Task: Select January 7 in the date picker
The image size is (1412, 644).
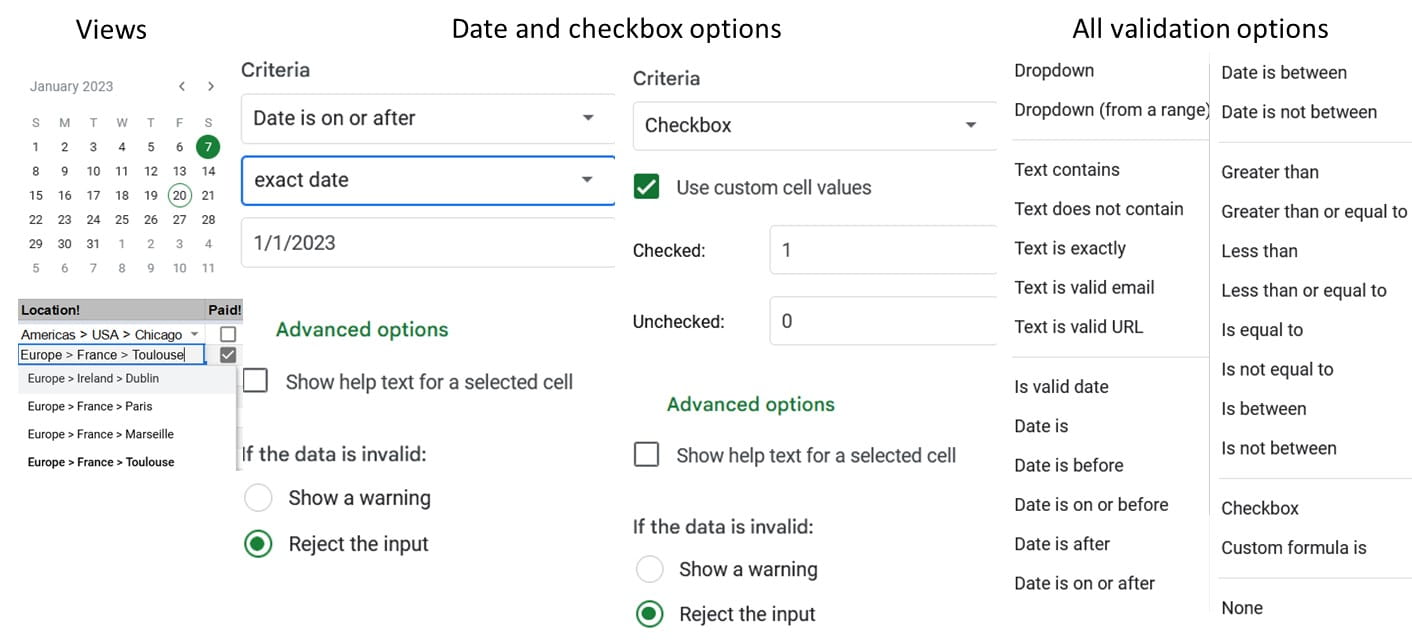Action: tap(207, 146)
